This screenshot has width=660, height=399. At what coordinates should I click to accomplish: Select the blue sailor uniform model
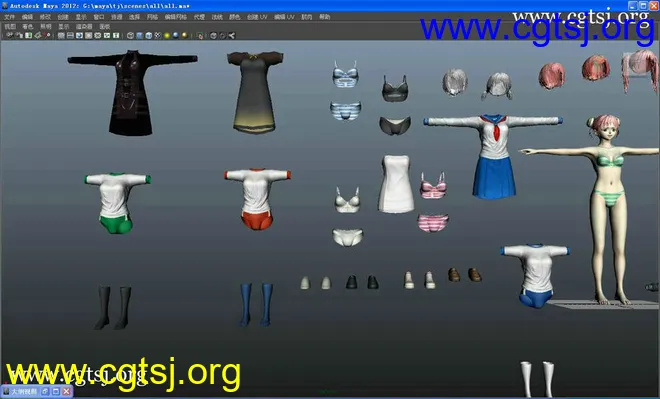tap(493, 156)
